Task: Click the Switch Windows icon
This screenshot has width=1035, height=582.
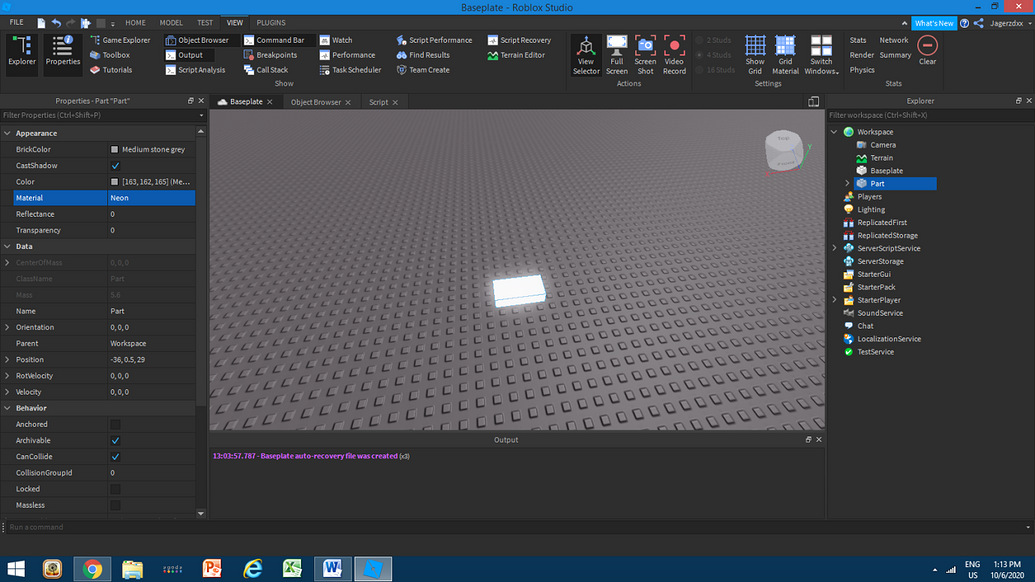Action: click(821, 55)
